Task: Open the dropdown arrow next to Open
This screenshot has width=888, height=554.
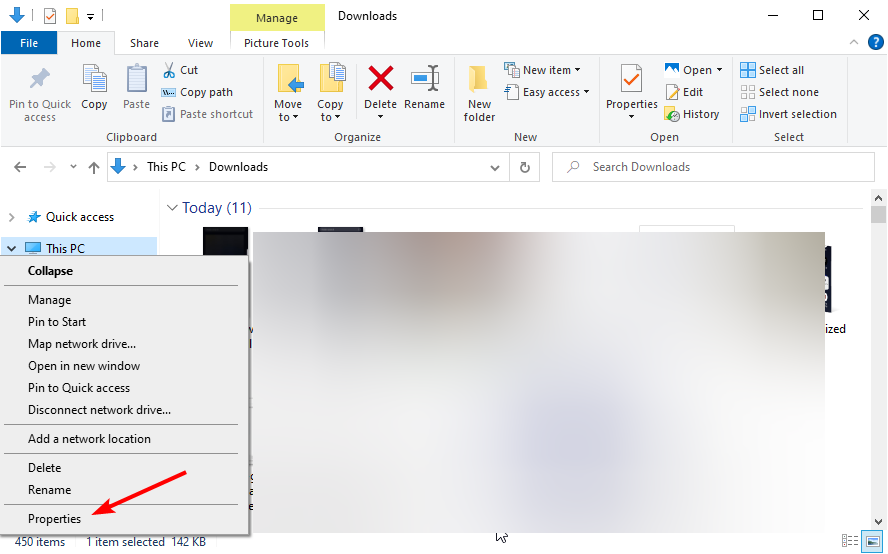Action: (x=719, y=70)
